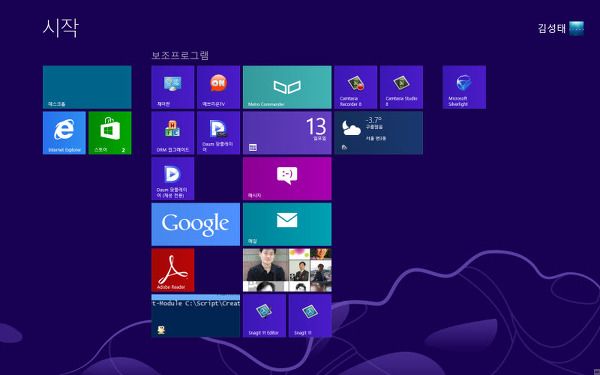The width and height of the screenshot is (600, 375).
Task: Open the green Store tile
Action: 110,133
